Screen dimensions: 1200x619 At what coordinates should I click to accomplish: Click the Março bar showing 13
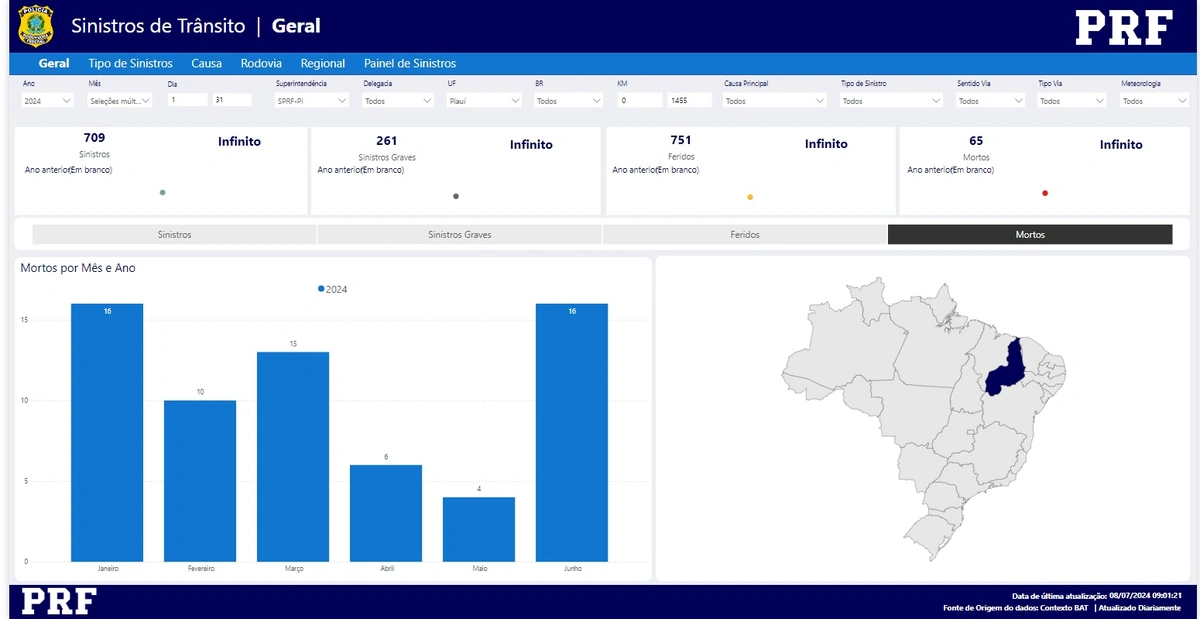click(x=293, y=456)
